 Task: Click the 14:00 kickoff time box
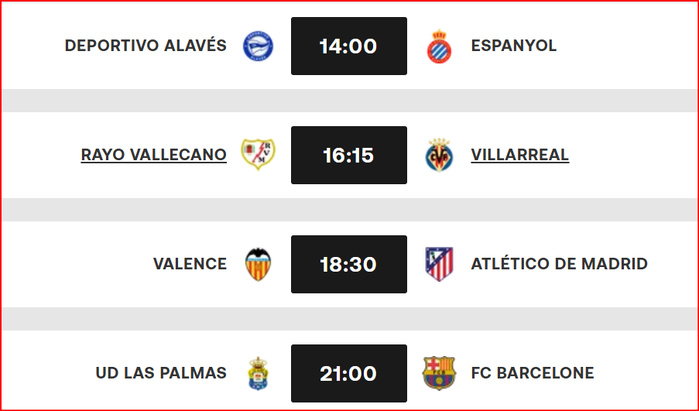click(x=349, y=46)
